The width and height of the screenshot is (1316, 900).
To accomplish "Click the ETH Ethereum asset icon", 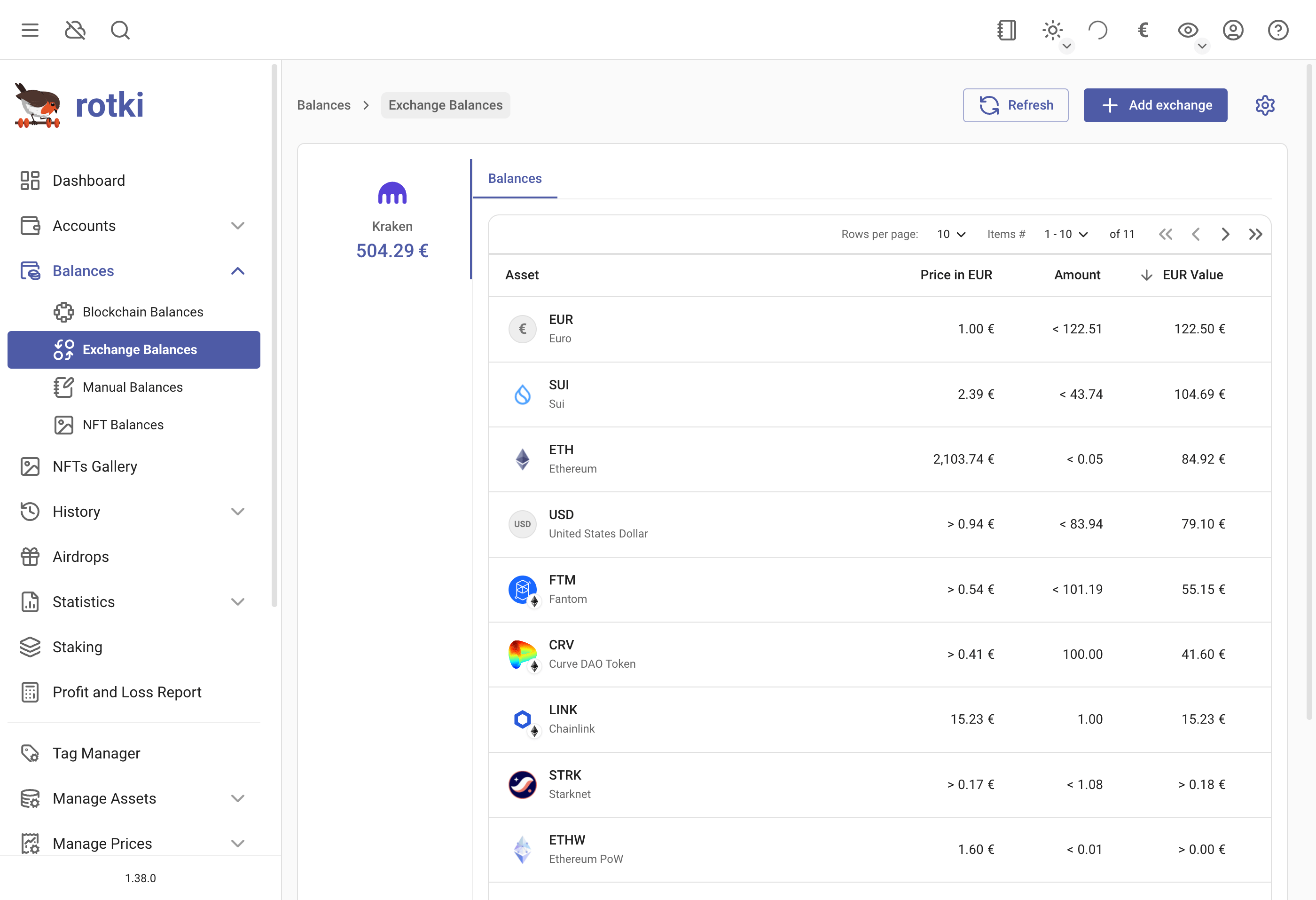I will (523, 459).
